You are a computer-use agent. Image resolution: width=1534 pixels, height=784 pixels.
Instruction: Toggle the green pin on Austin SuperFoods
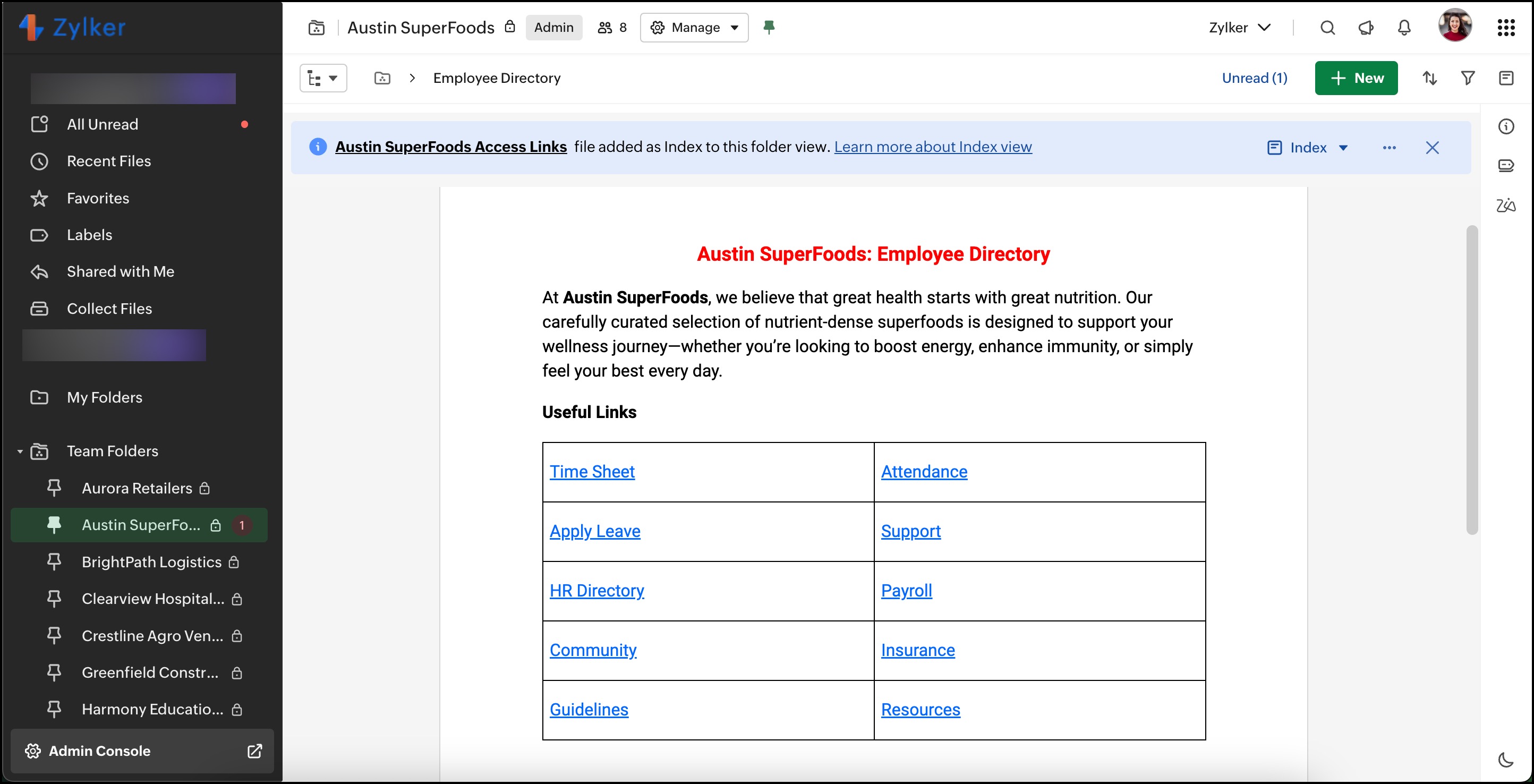tap(769, 28)
